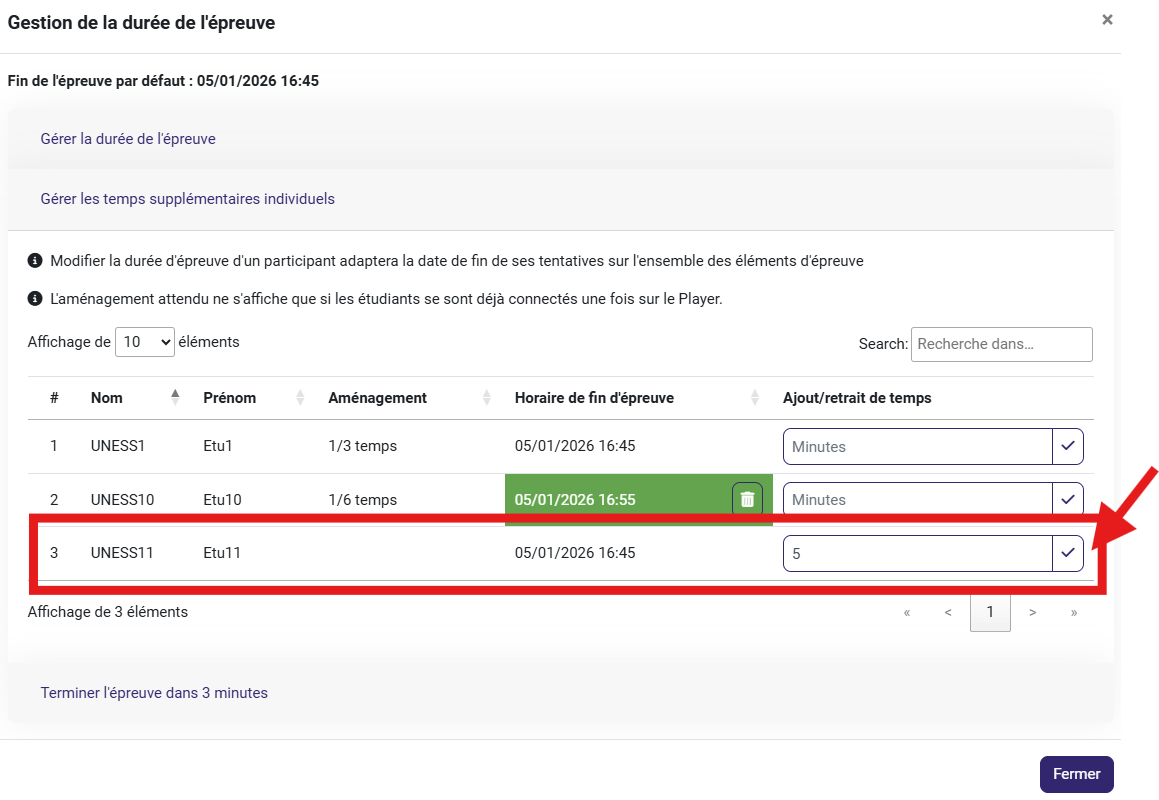This screenshot has height=800, width=1159.
Task: Close the dialog with the X icon
Action: tap(1107, 19)
